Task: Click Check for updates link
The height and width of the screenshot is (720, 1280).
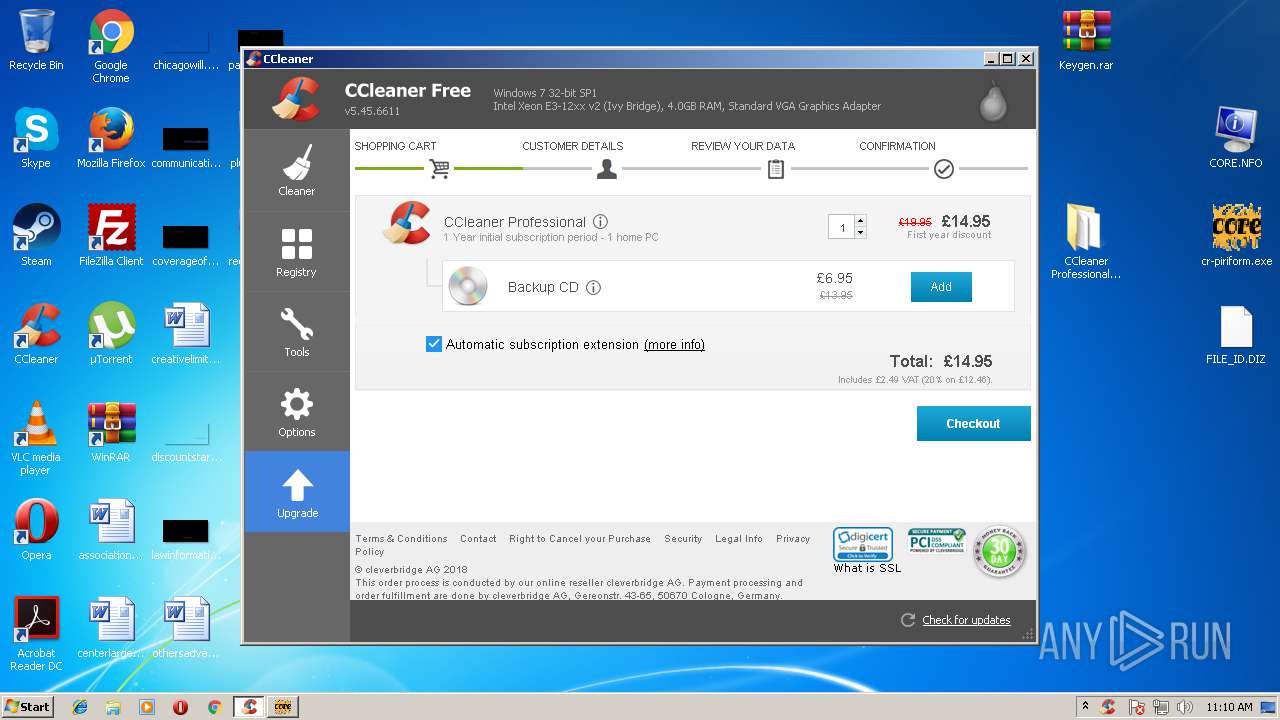Action: coord(966,620)
